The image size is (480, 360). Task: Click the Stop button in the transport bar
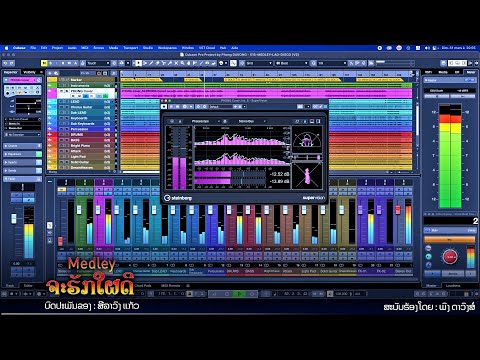pyautogui.click(x=227, y=294)
